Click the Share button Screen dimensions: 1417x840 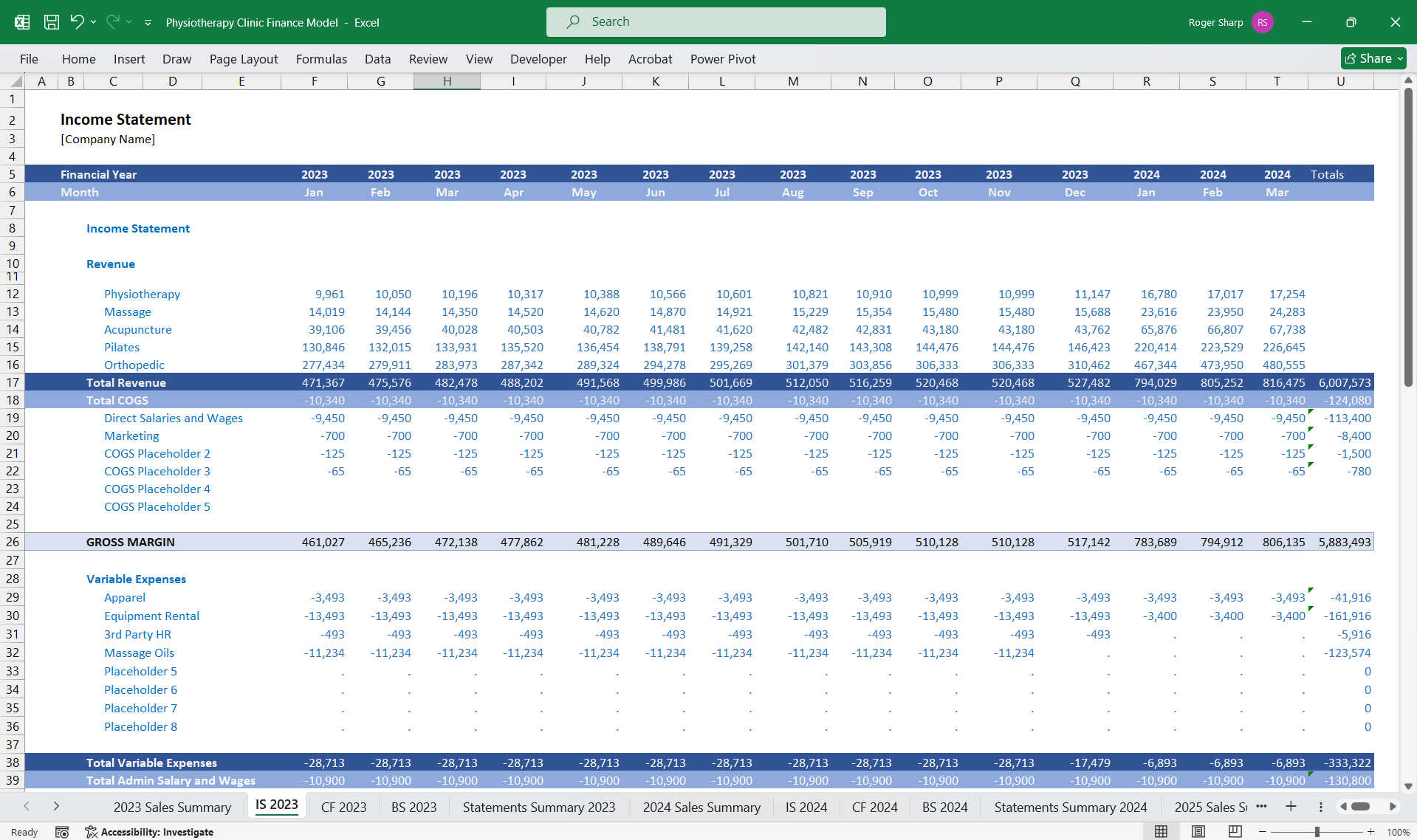point(1373,58)
